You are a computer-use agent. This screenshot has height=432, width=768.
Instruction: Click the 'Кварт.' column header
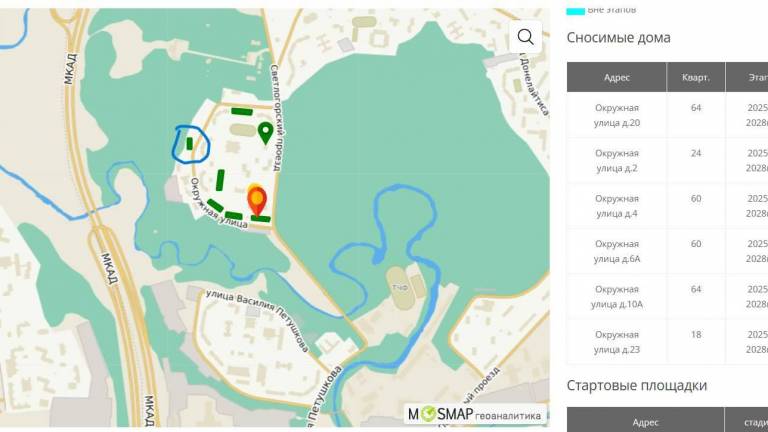pos(696,77)
